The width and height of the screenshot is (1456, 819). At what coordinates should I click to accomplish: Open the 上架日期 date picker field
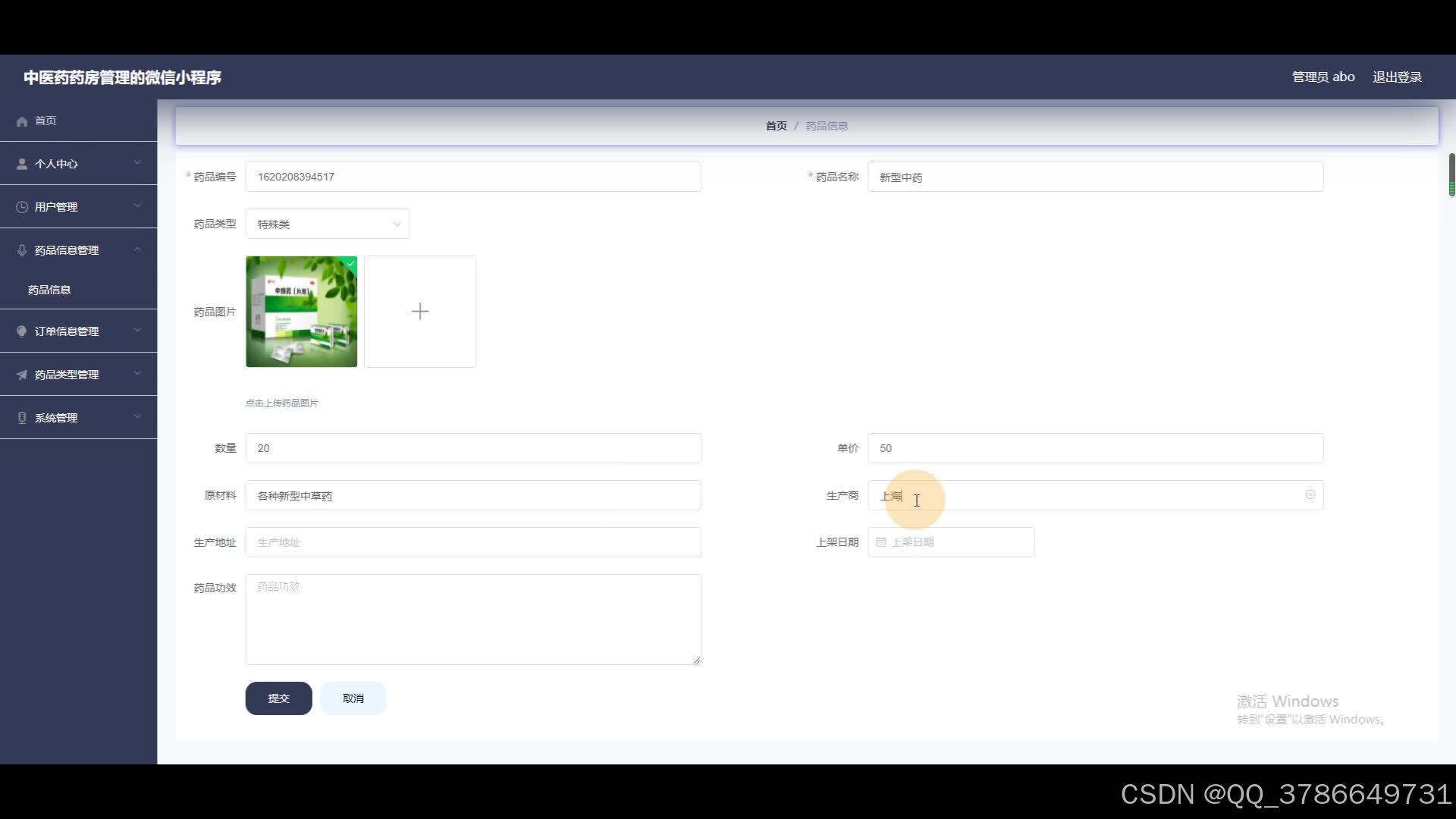point(951,542)
